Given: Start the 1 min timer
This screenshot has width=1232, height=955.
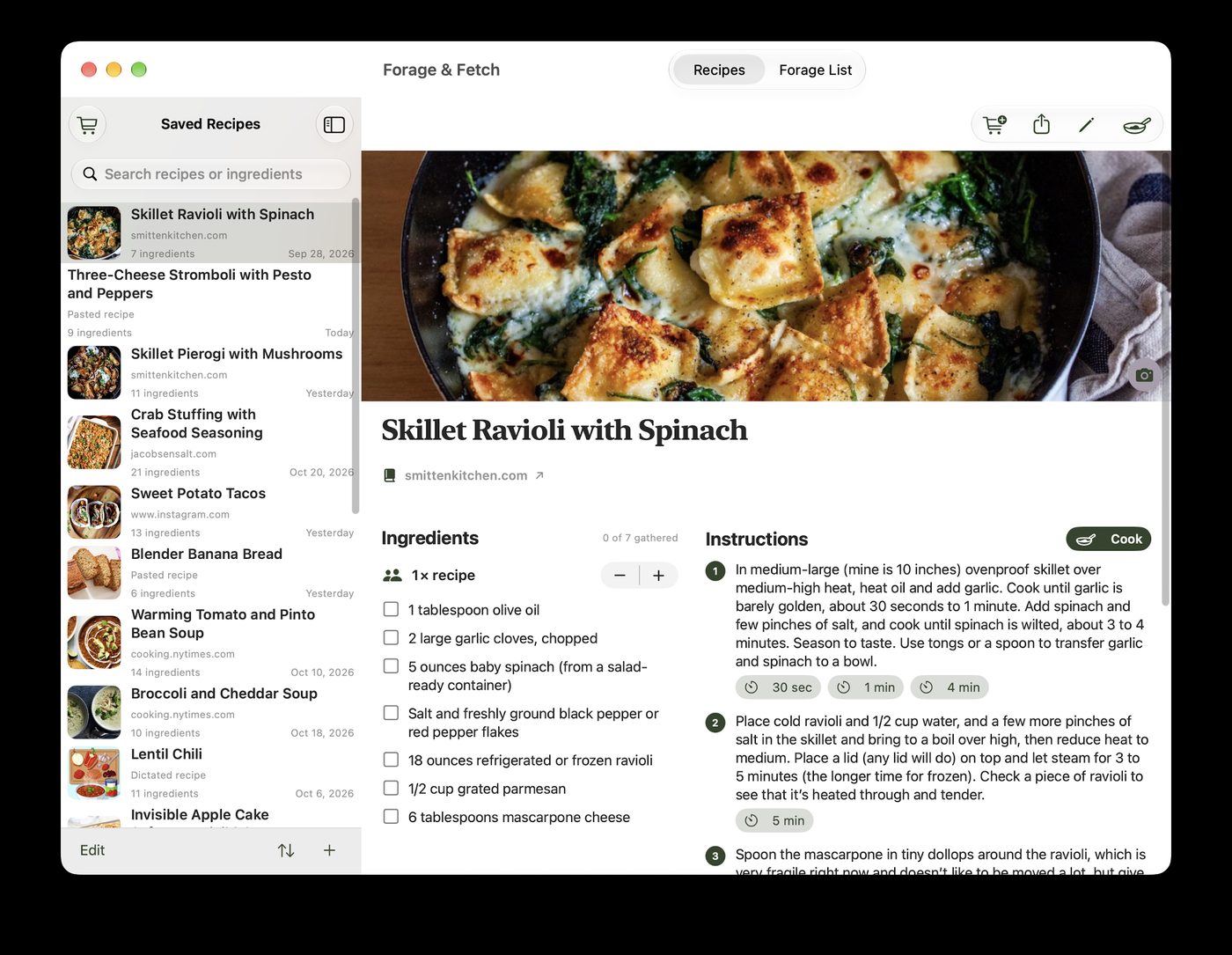Looking at the screenshot, I should point(866,687).
